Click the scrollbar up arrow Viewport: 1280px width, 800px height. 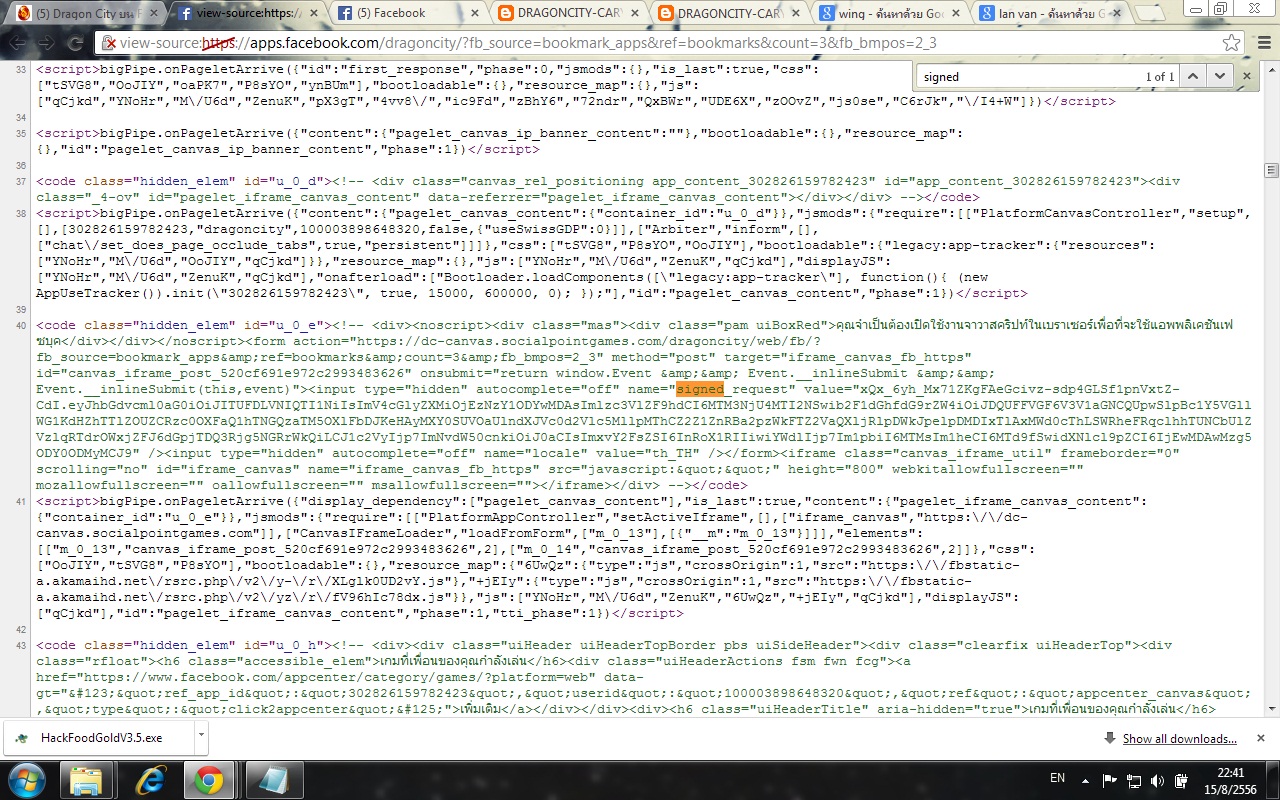[x=1271, y=67]
